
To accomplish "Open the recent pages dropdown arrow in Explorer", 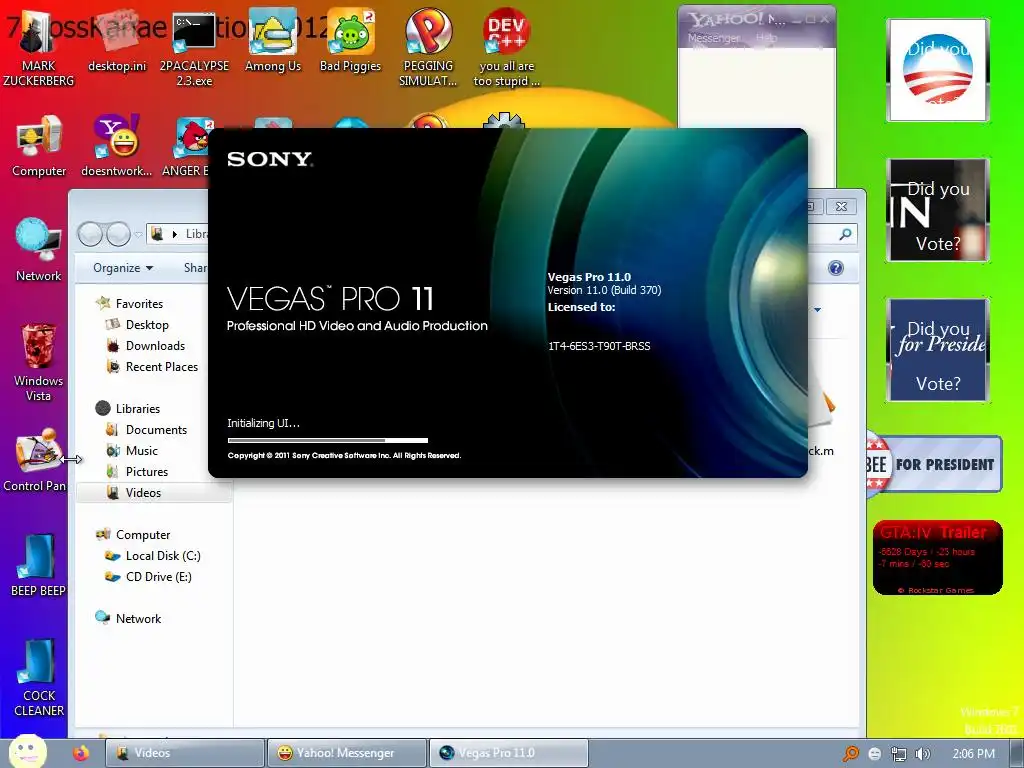I will coord(138,234).
